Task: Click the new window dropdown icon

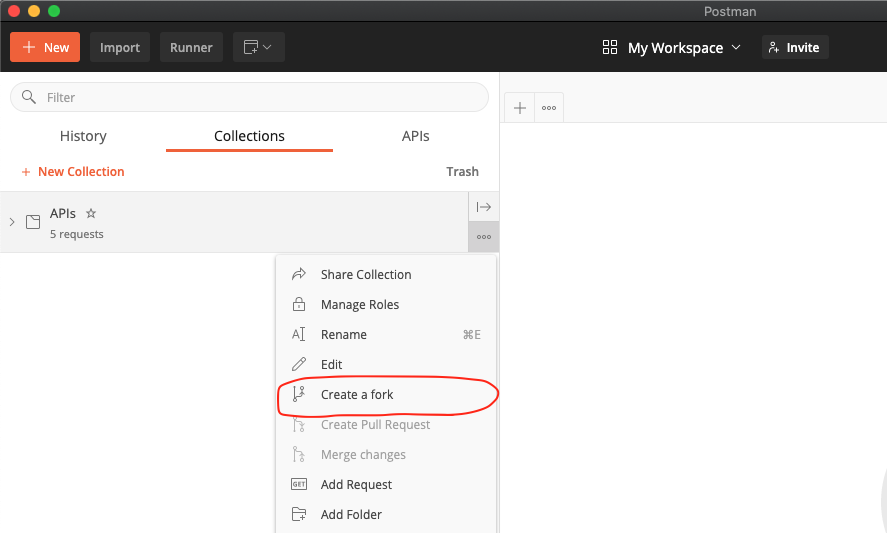Action: point(259,47)
